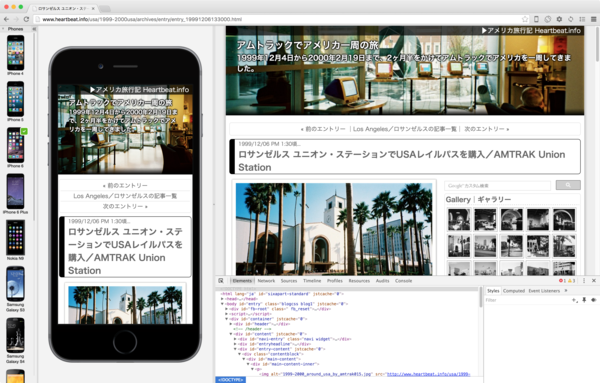Click the DOCTYPE breadcrumb at the bottom
The image size is (600, 383).
230,380
